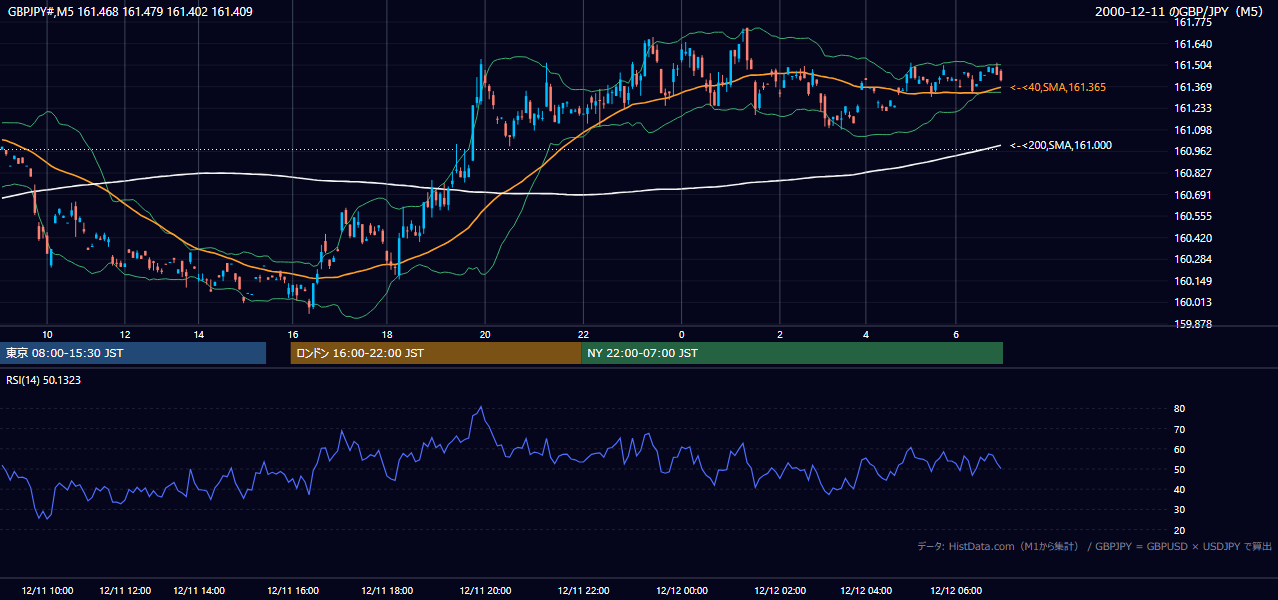The width and height of the screenshot is (1278, 600).
Task: Click price axis value 160.284
Action: [1194, 260]
